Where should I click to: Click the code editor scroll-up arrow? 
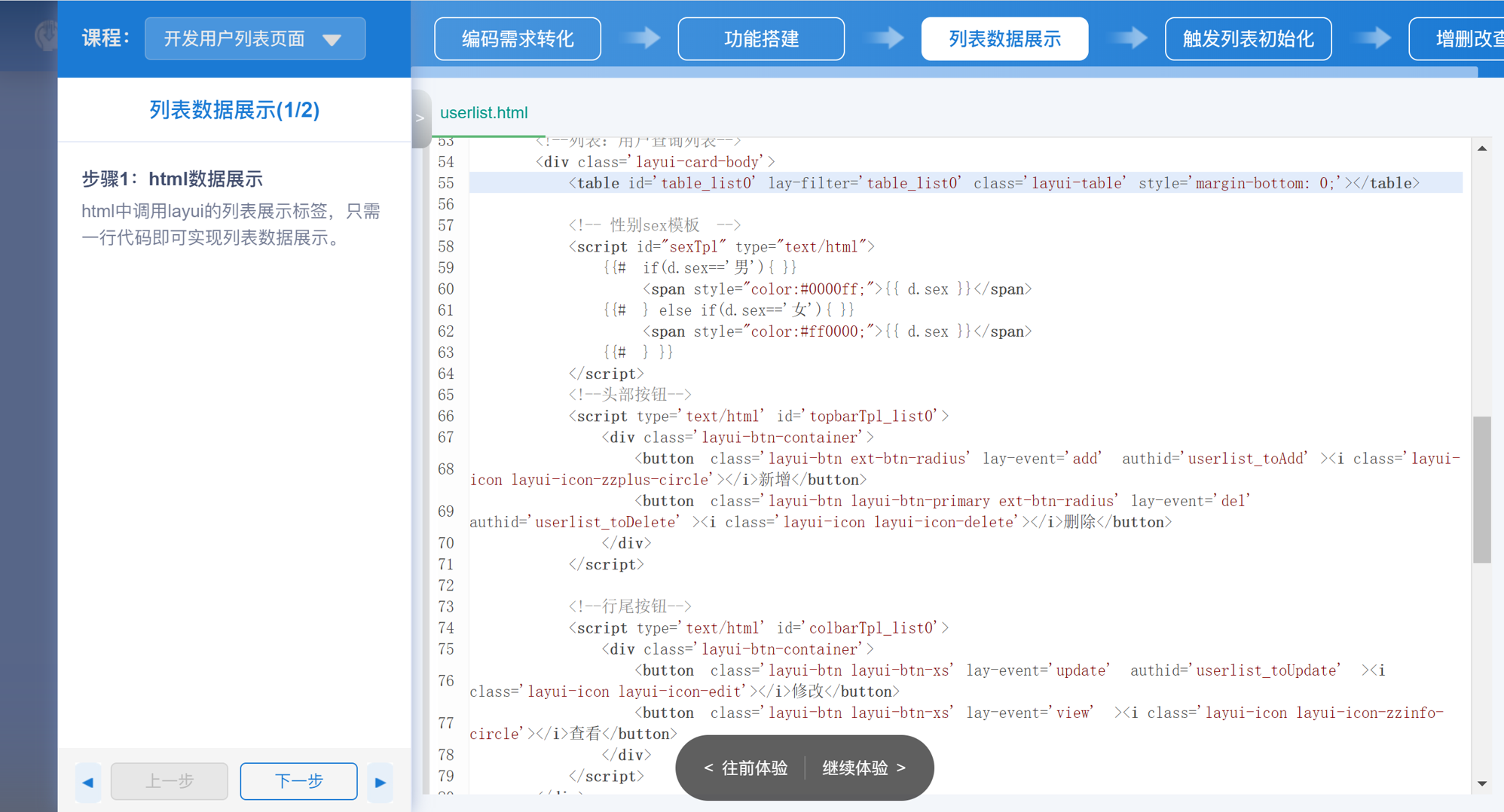[1482, 148]
